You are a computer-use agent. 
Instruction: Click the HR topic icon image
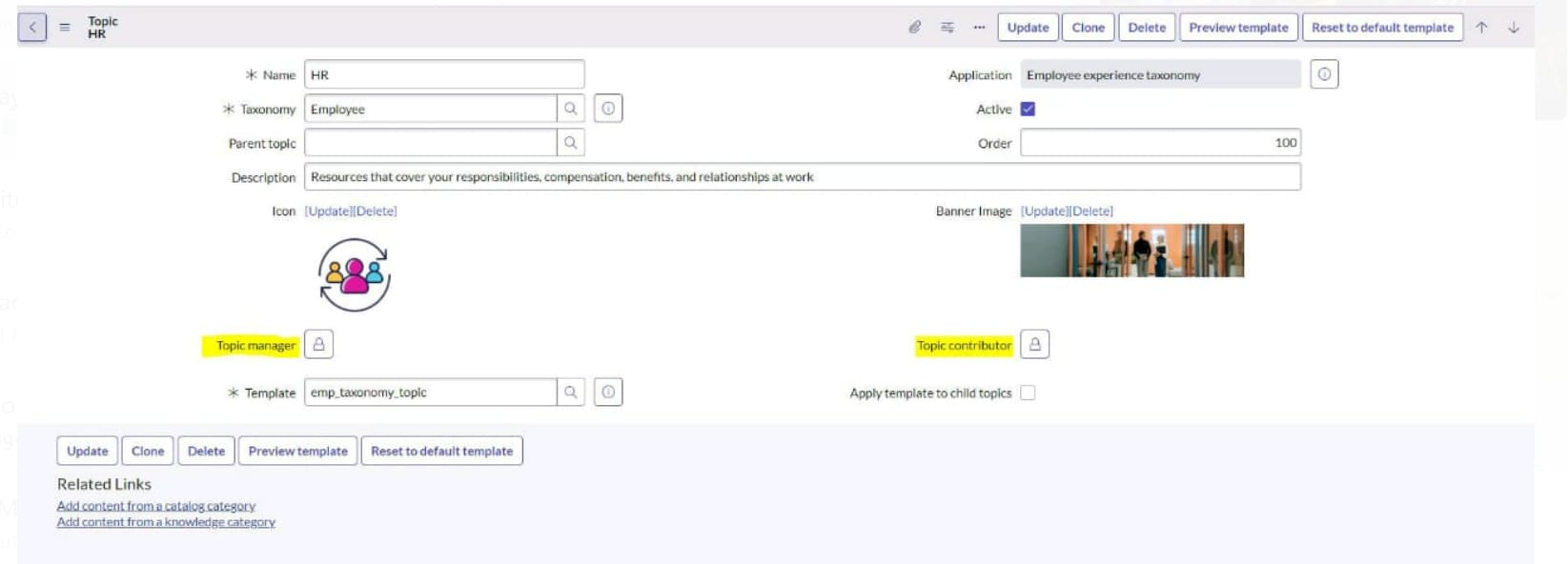click(355, 274)
